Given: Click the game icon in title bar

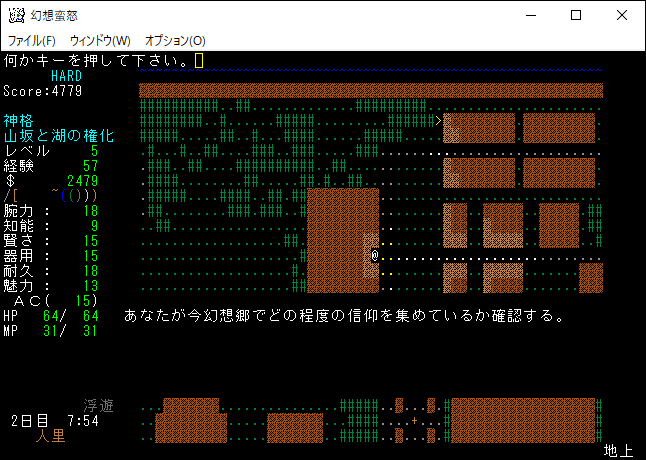Looking at the screenshot, I should coord(17,15).
